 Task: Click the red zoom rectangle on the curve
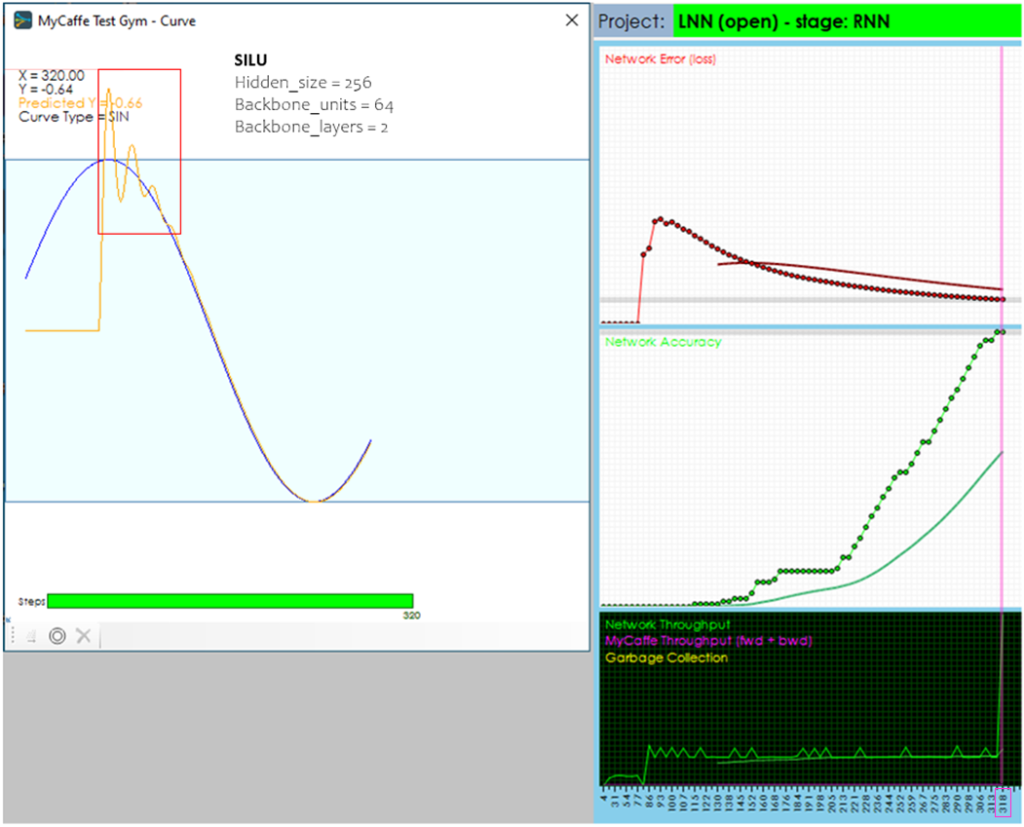point(139,152)
